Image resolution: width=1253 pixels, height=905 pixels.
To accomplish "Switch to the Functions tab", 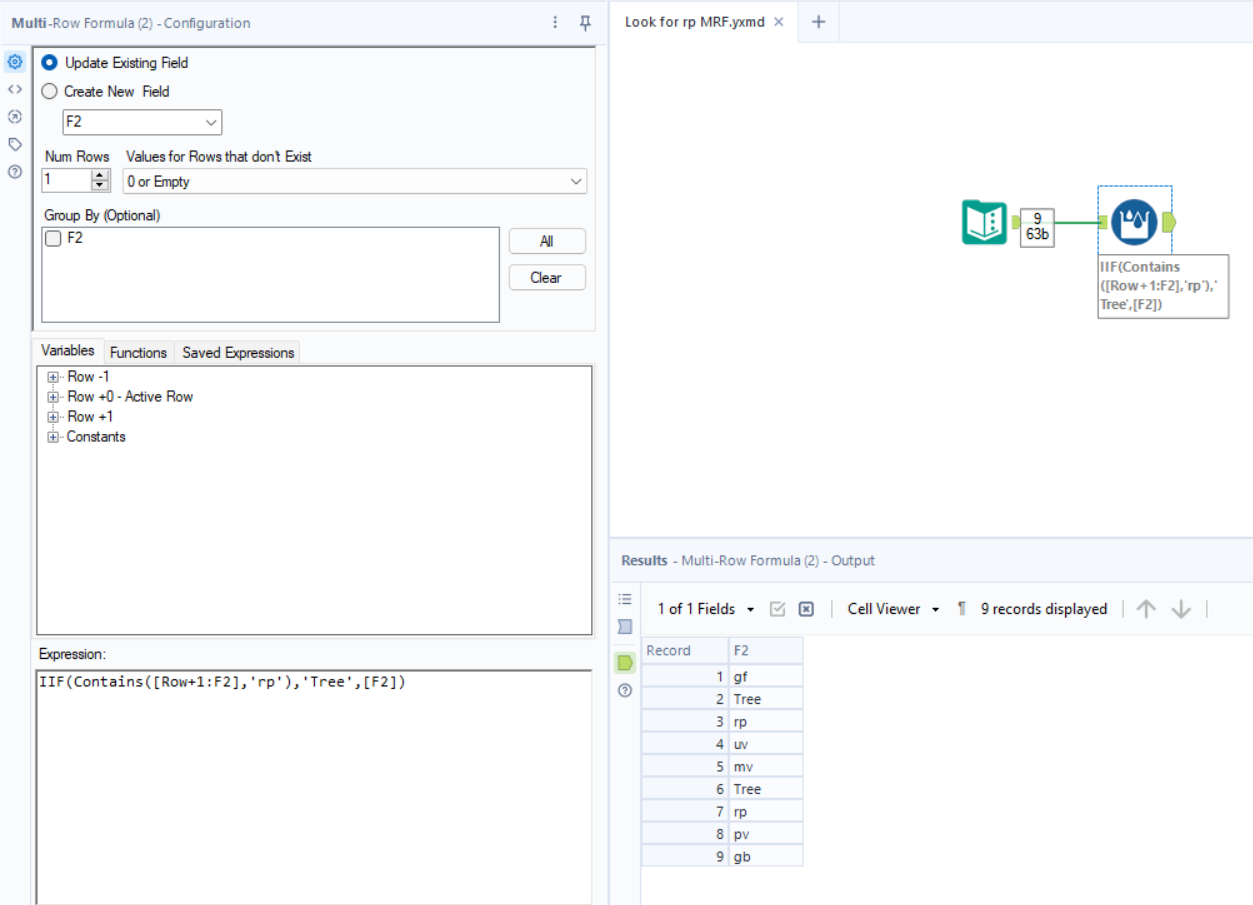I will click(x=138, y=352).
